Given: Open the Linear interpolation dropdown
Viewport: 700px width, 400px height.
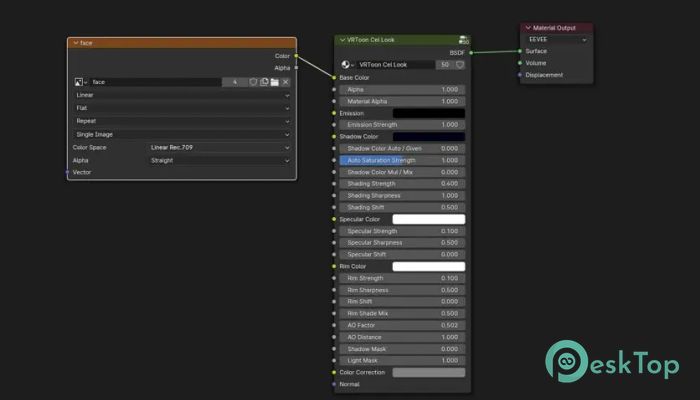Looking at the screenshot, I should coord(182,95).
